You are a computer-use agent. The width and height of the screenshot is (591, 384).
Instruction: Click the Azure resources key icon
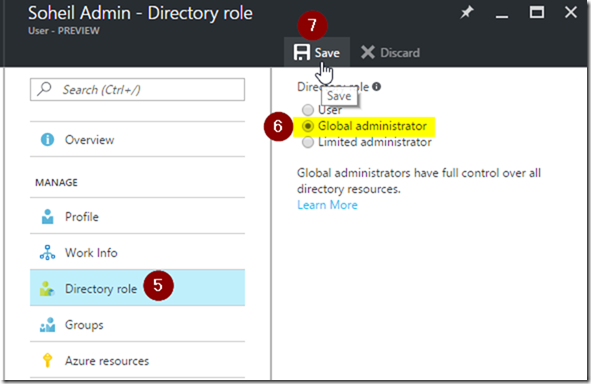click(x=47, y=360)
